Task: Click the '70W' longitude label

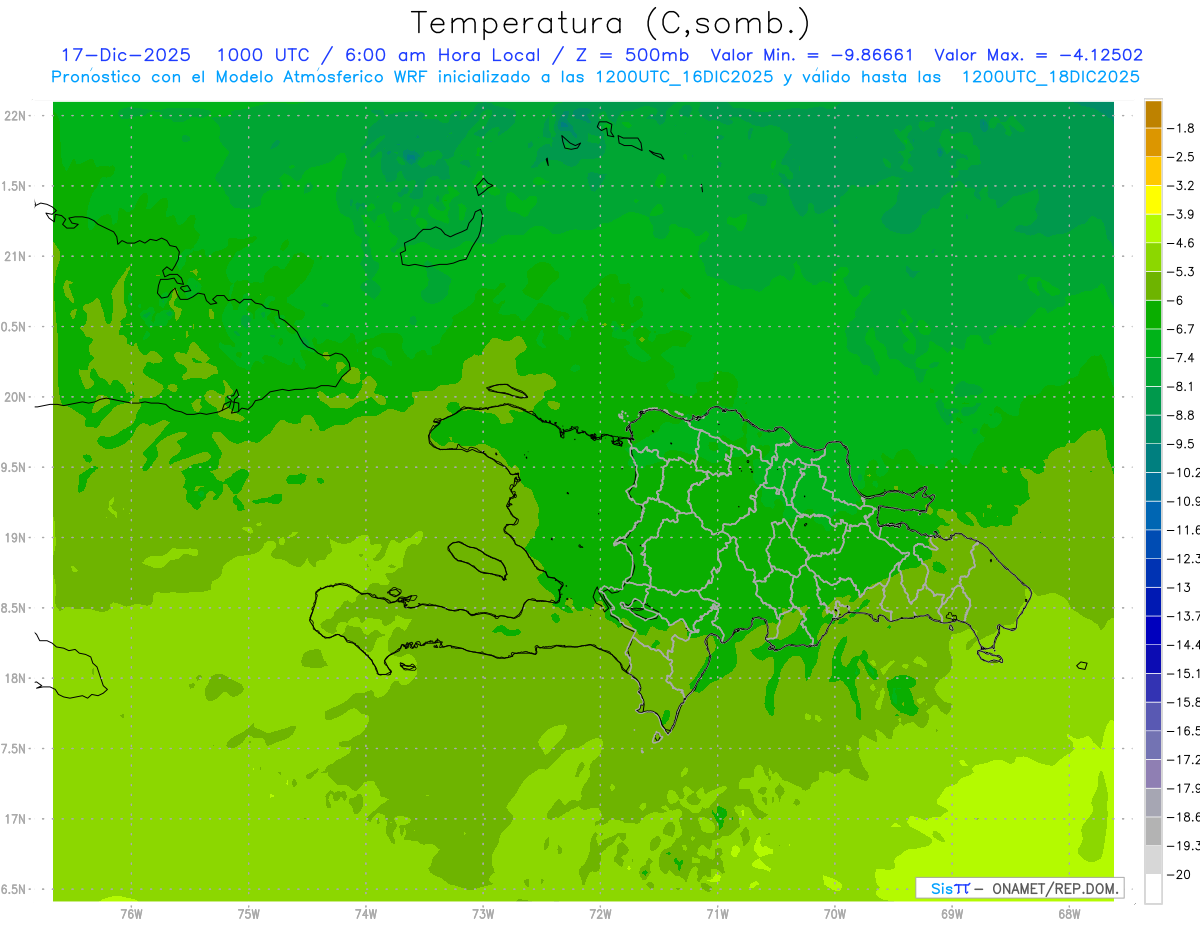Action: click(835, 913)
